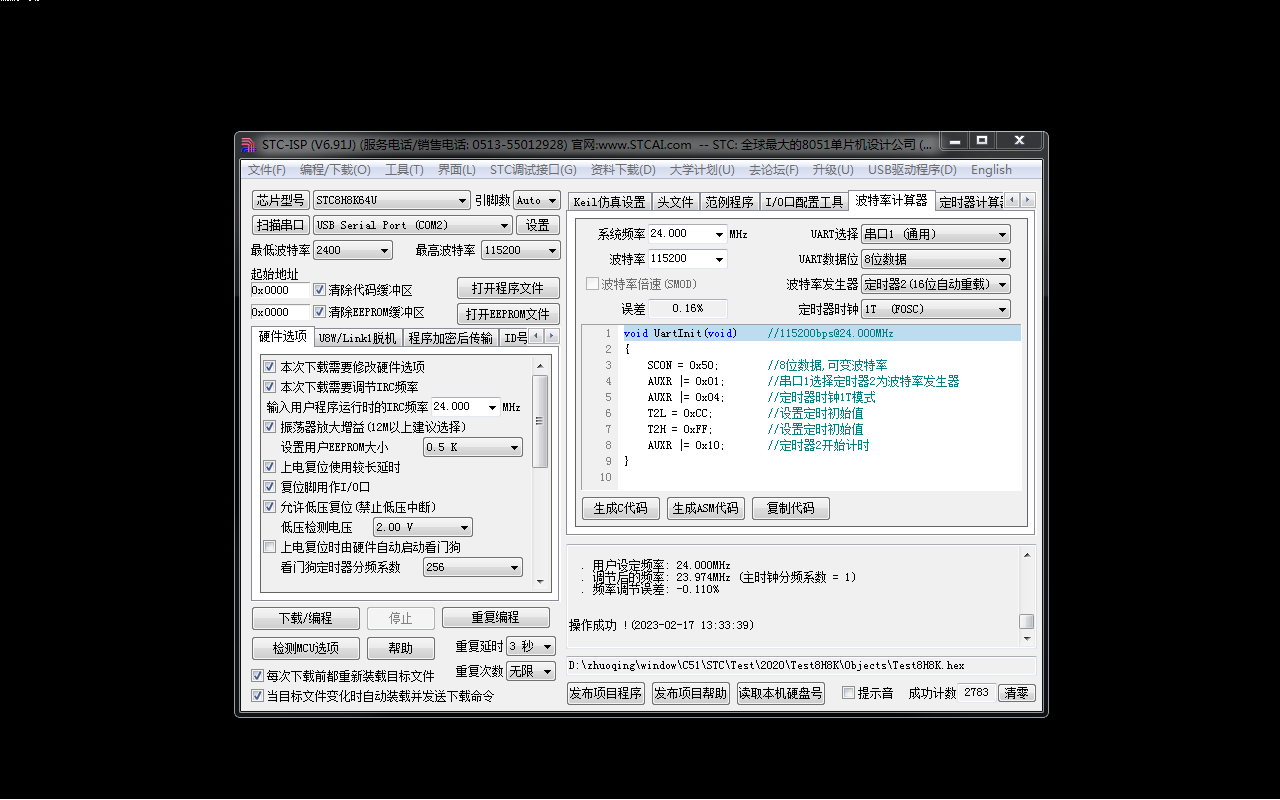The height and width of the screenshot is (800, 1280).
Task: Click 下载/编程 button
Action: pos(306,618)
